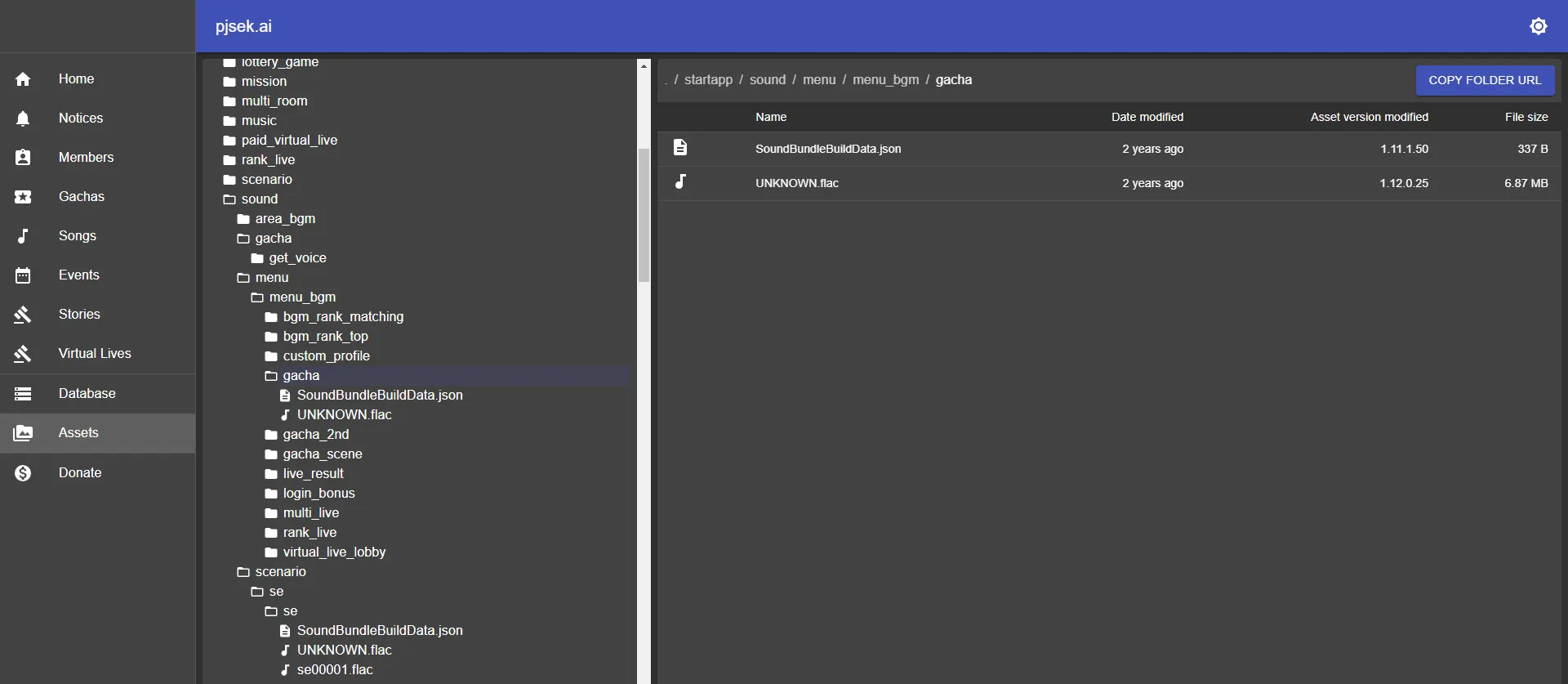
Task: Open the Database menu item
Action: click(87, 394)
